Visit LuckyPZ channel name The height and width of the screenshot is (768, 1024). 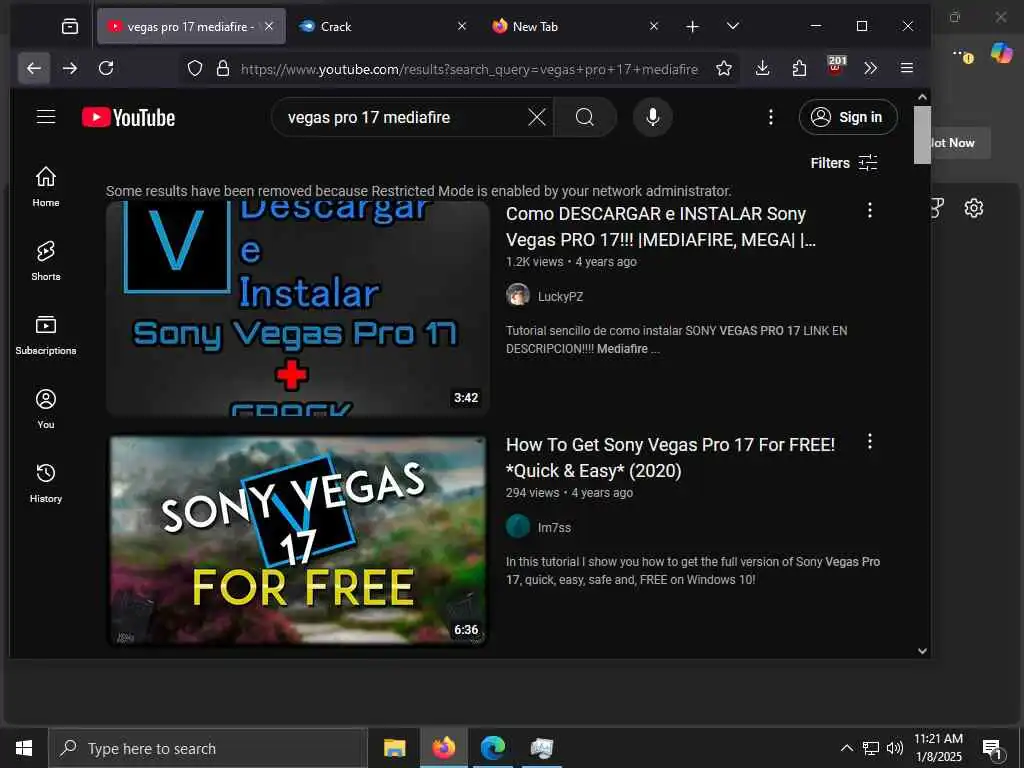coord(560,296)
